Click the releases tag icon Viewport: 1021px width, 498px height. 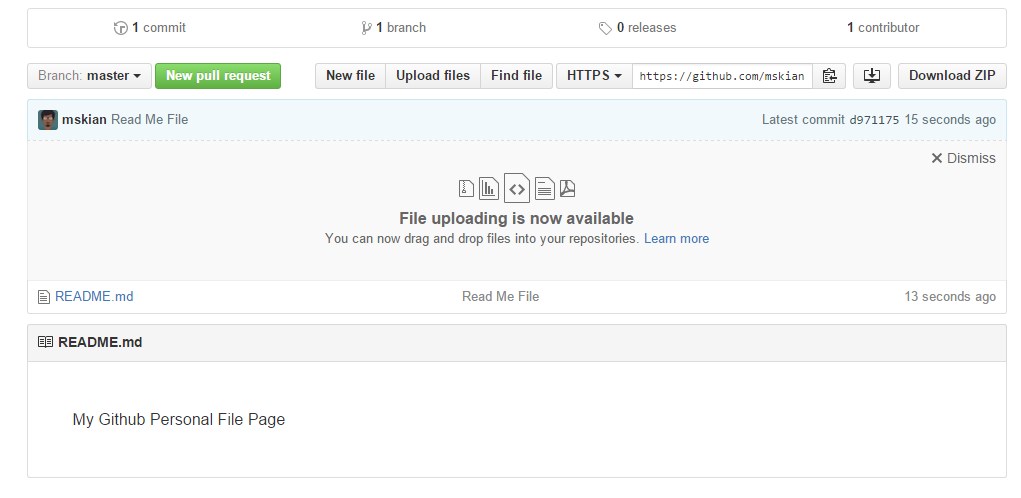click(605, 28)
